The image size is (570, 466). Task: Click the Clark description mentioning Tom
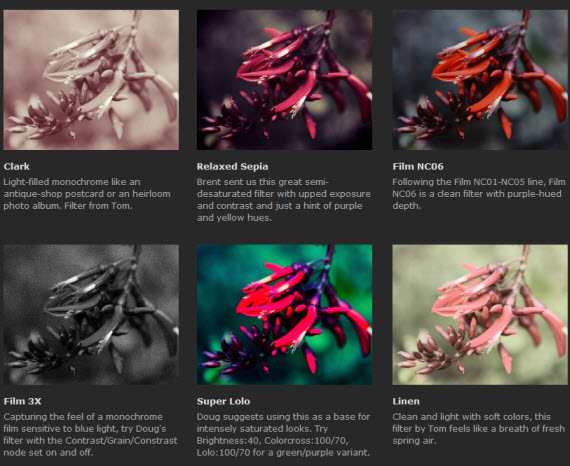(87, 194)
